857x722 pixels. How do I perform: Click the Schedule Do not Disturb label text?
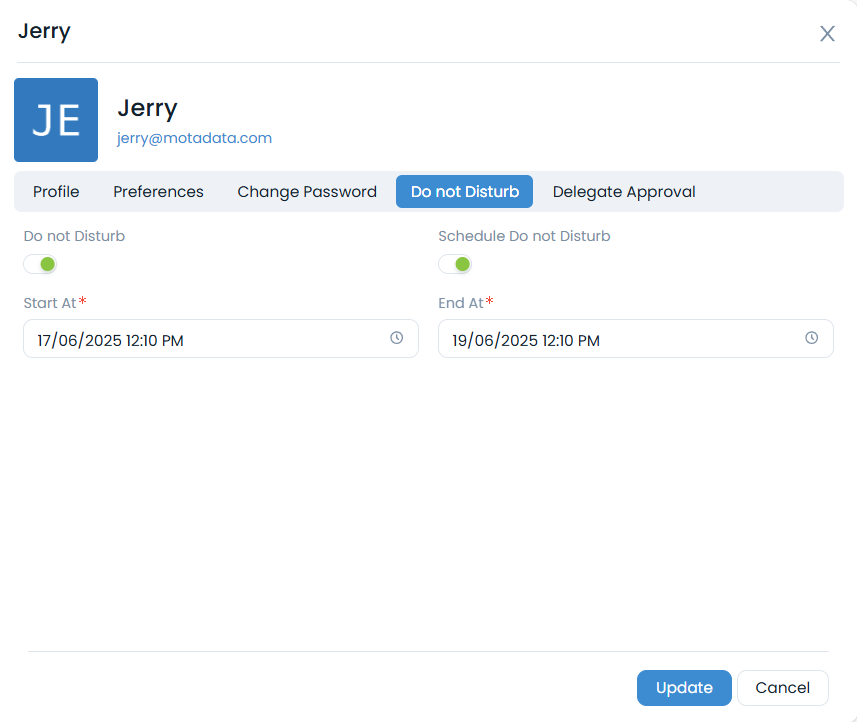524,237
